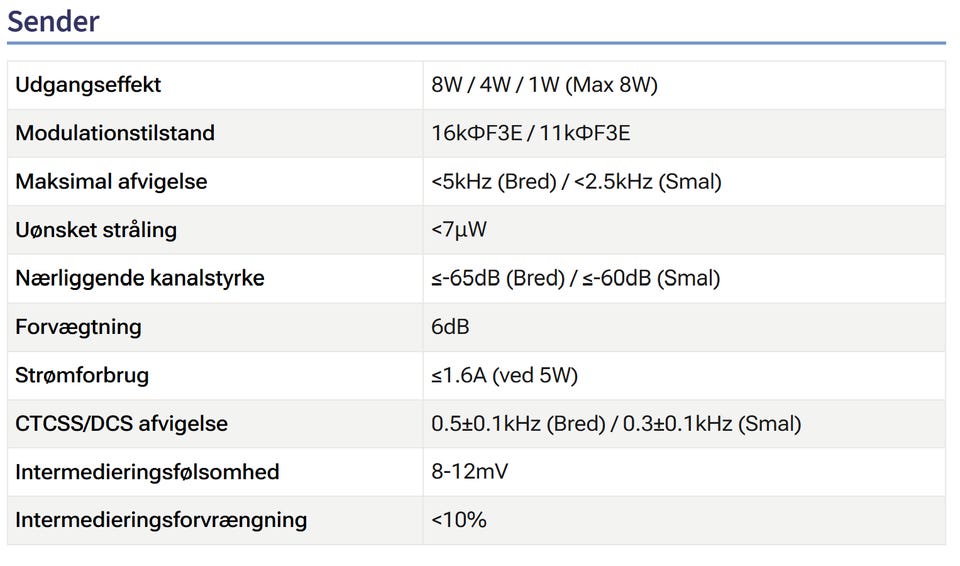
Task: Select the 8-12mV value cell
Action: click(x=469, y=472)
